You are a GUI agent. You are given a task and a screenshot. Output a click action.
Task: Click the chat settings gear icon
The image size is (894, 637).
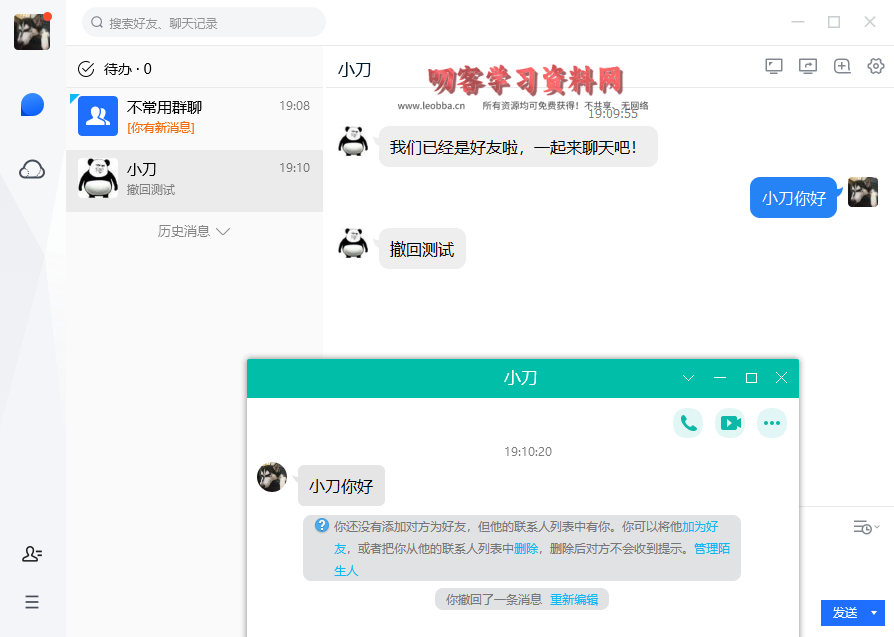tap(876, 66)
